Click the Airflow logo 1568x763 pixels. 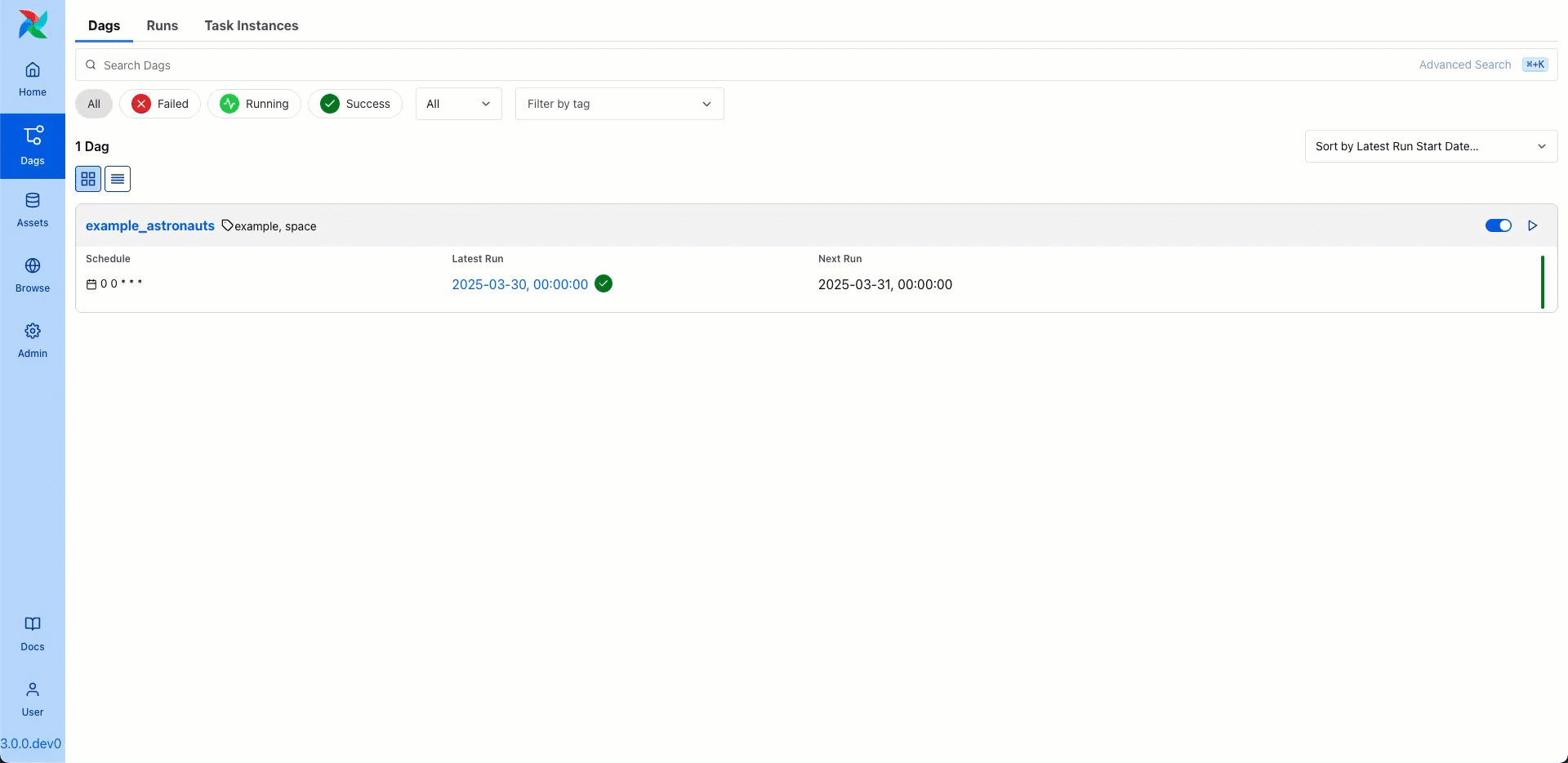(x=32, y=24)
